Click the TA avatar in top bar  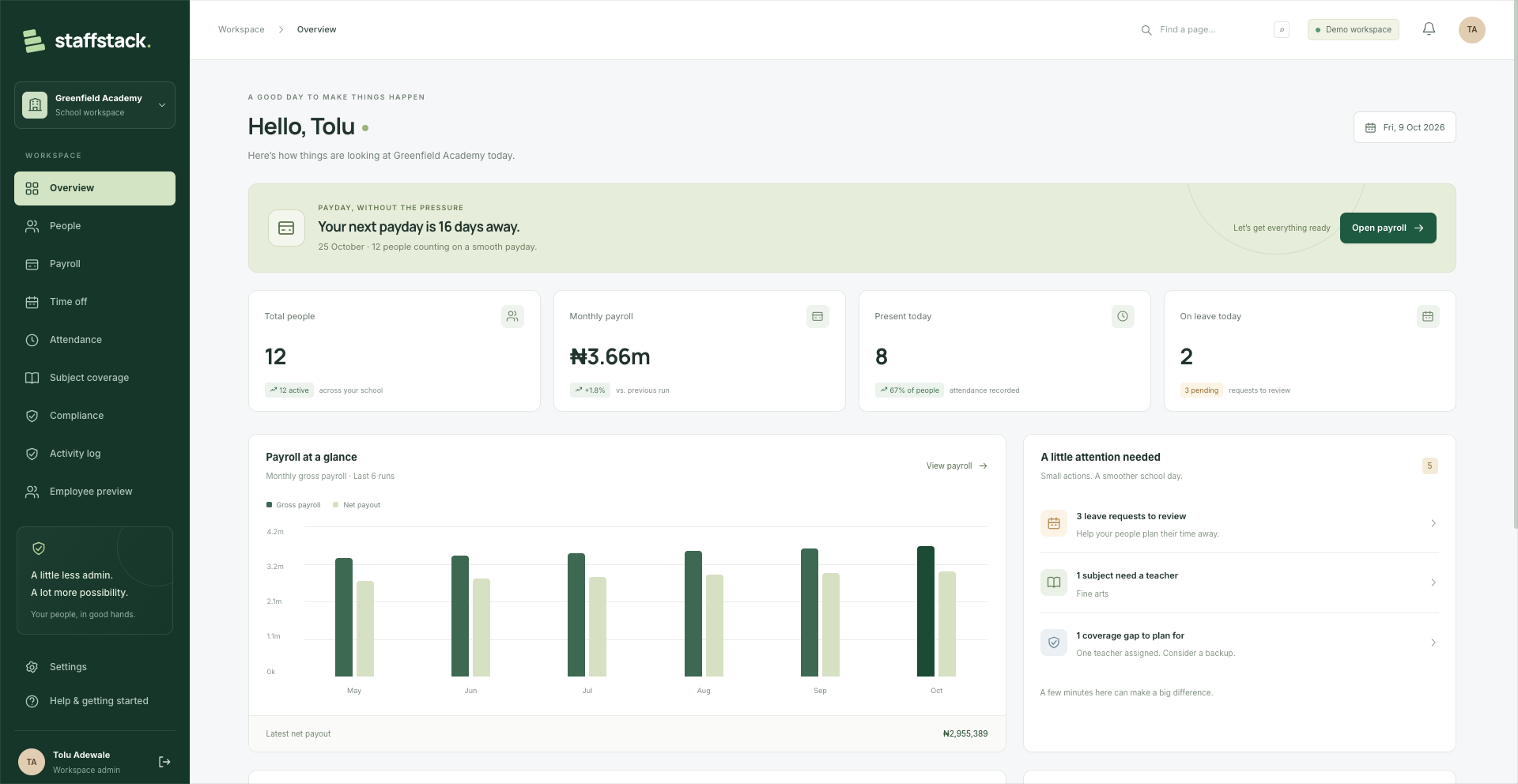tap(1471, 30)
